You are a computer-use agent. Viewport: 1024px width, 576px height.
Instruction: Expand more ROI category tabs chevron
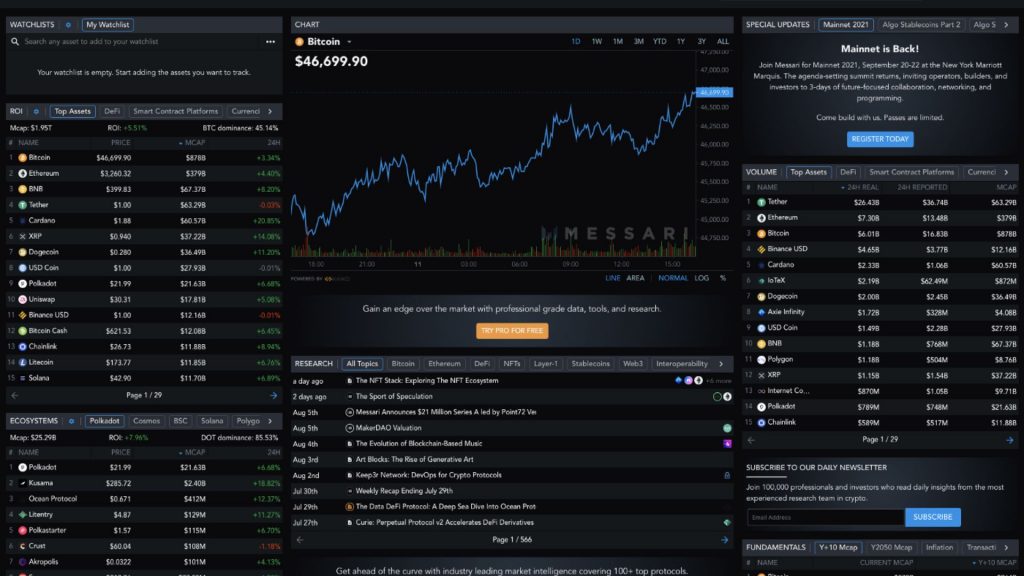tap(270, 112)
